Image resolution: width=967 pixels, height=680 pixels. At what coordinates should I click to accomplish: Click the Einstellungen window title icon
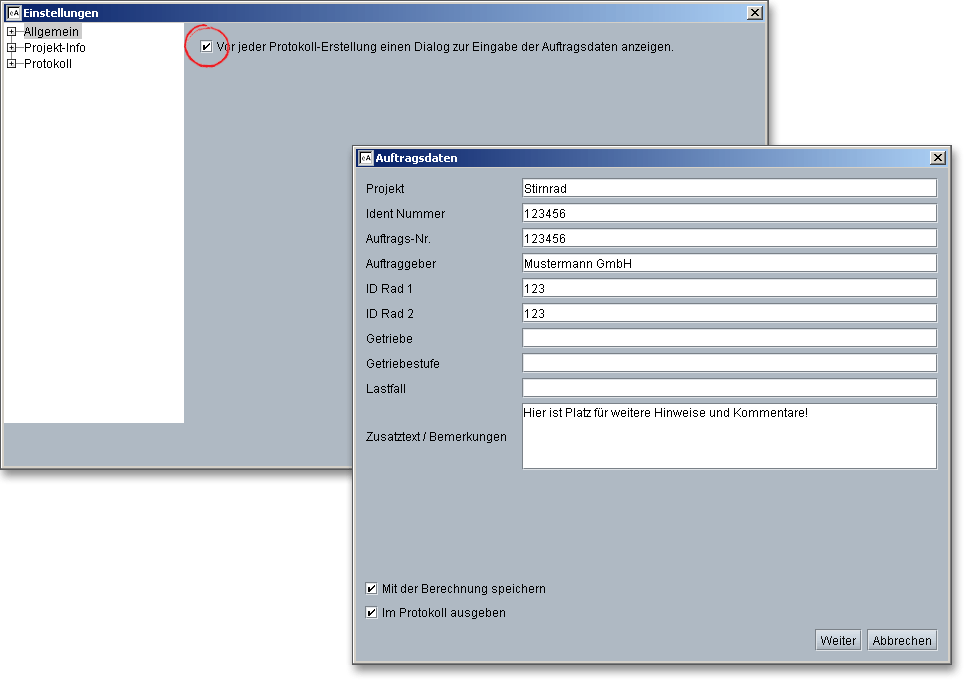pos(14,13)
